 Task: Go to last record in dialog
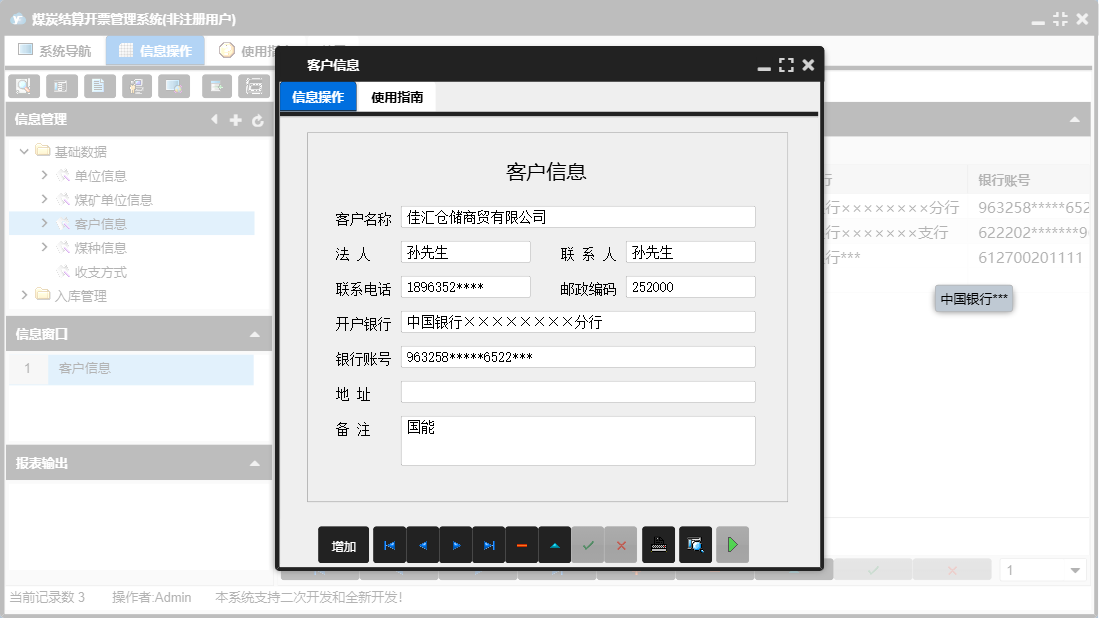[x=489, y=545]
